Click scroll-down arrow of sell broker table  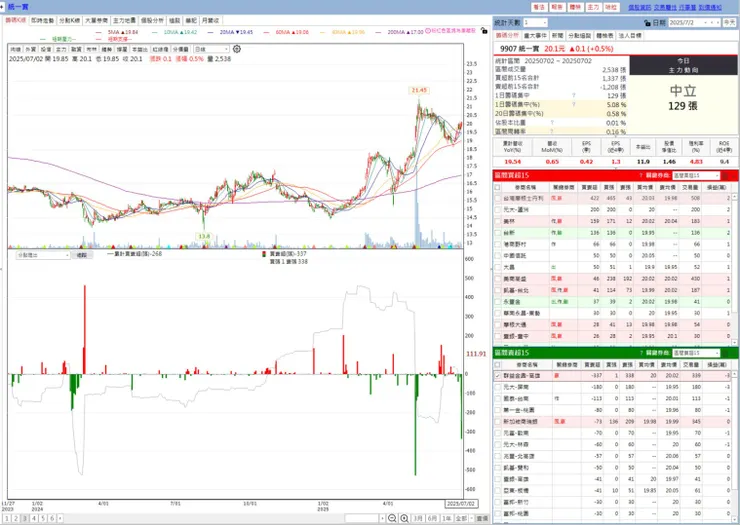pyautogui.click(x=734, y=519)
